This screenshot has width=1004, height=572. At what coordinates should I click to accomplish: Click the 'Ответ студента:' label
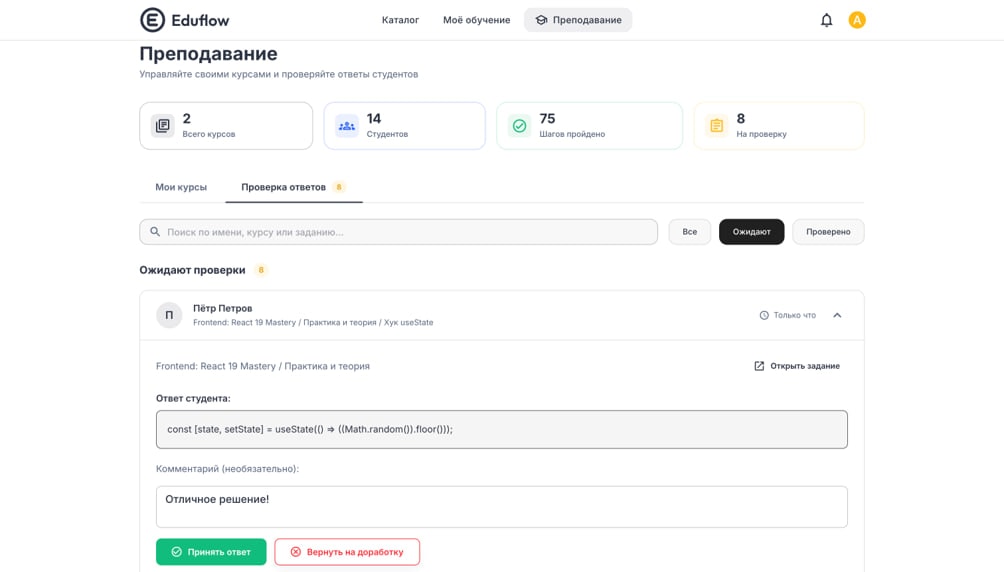193,398
